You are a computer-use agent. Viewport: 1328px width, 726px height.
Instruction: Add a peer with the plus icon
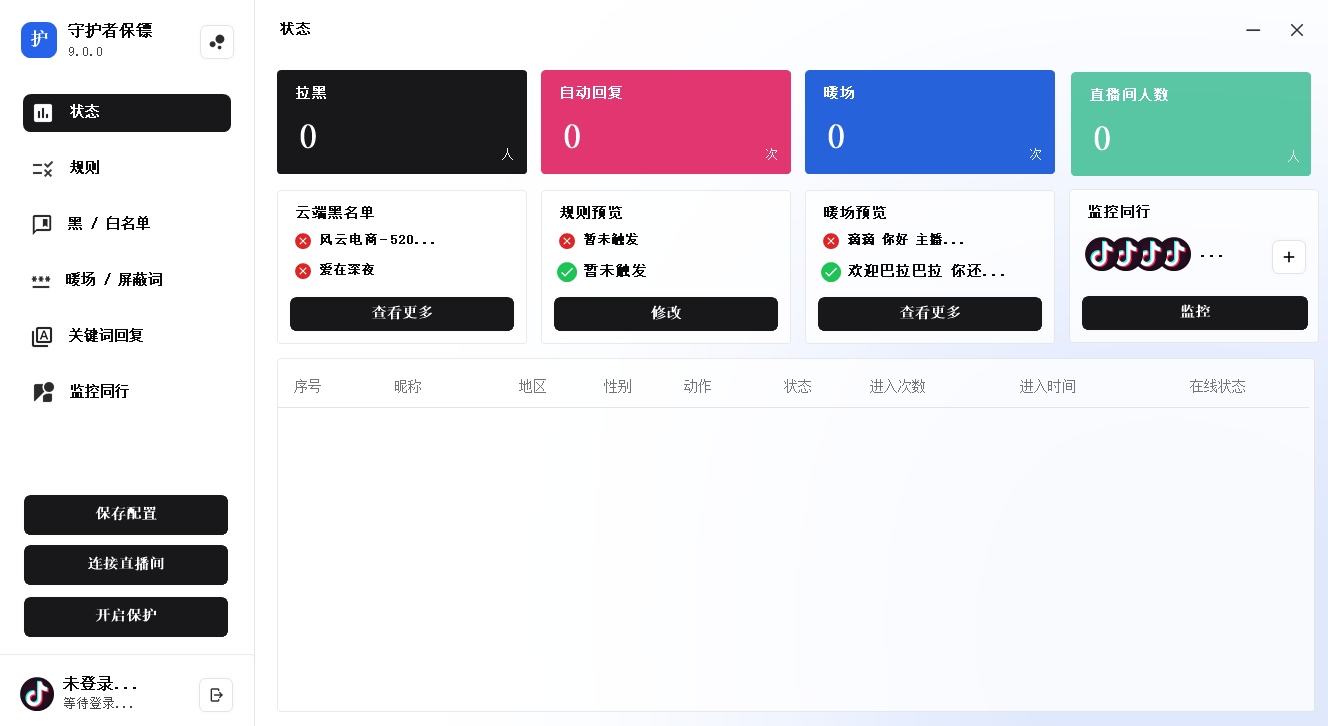(1288, 257)
